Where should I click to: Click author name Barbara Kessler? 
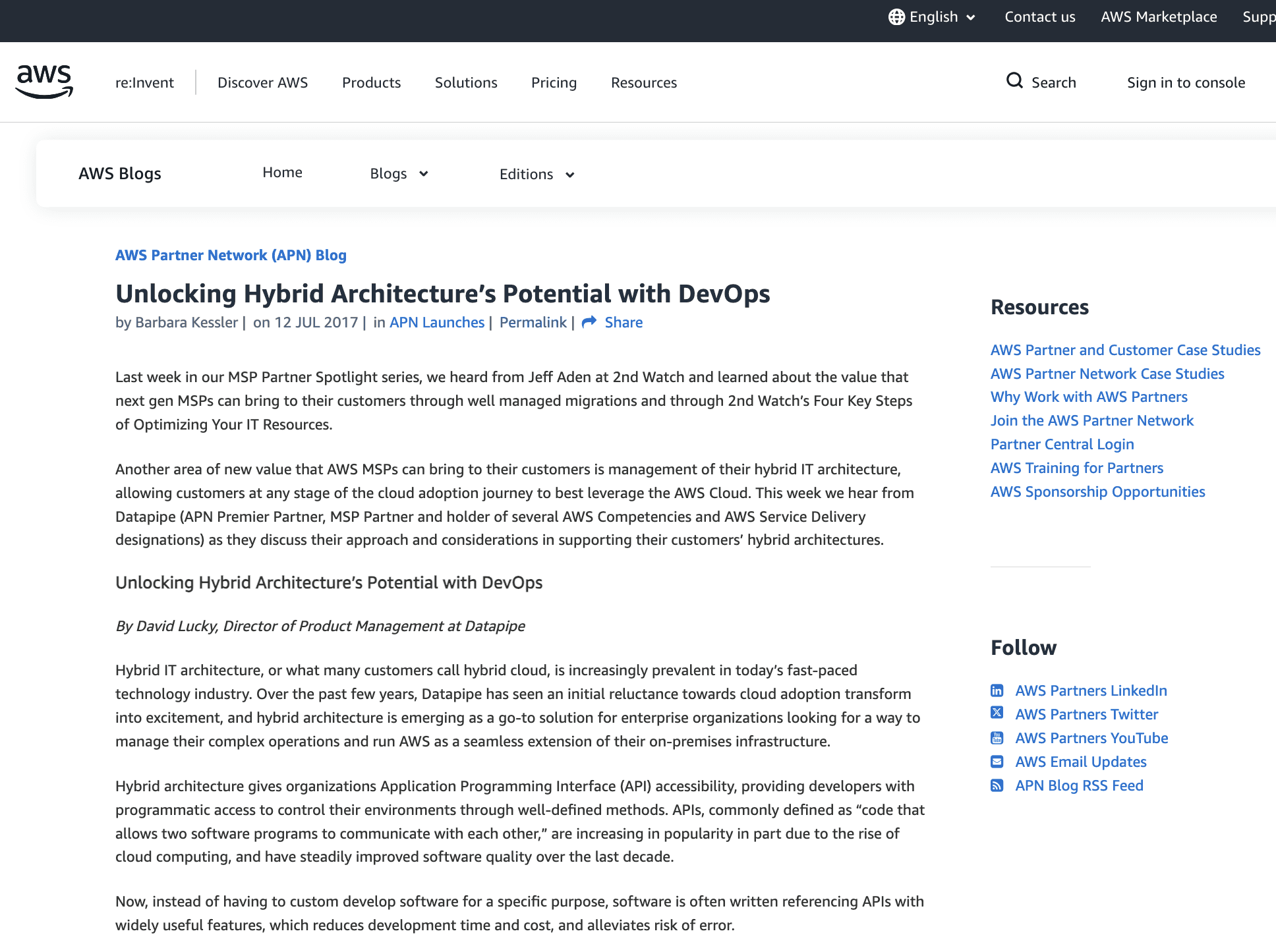pos(187,322)
